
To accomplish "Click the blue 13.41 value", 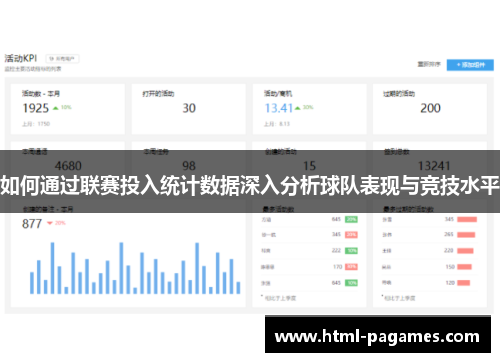I will tap(279, 108).
